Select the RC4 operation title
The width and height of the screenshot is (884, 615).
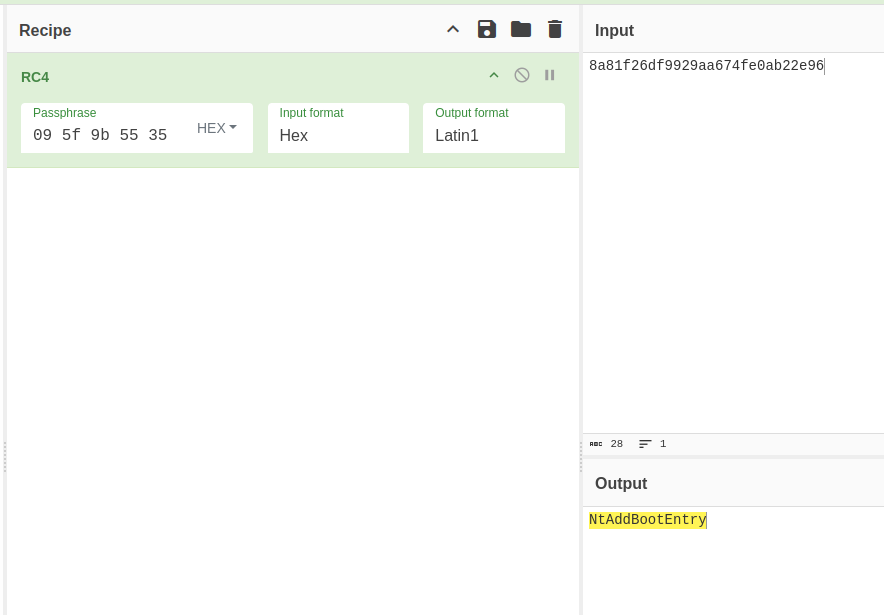coord(35,77)
